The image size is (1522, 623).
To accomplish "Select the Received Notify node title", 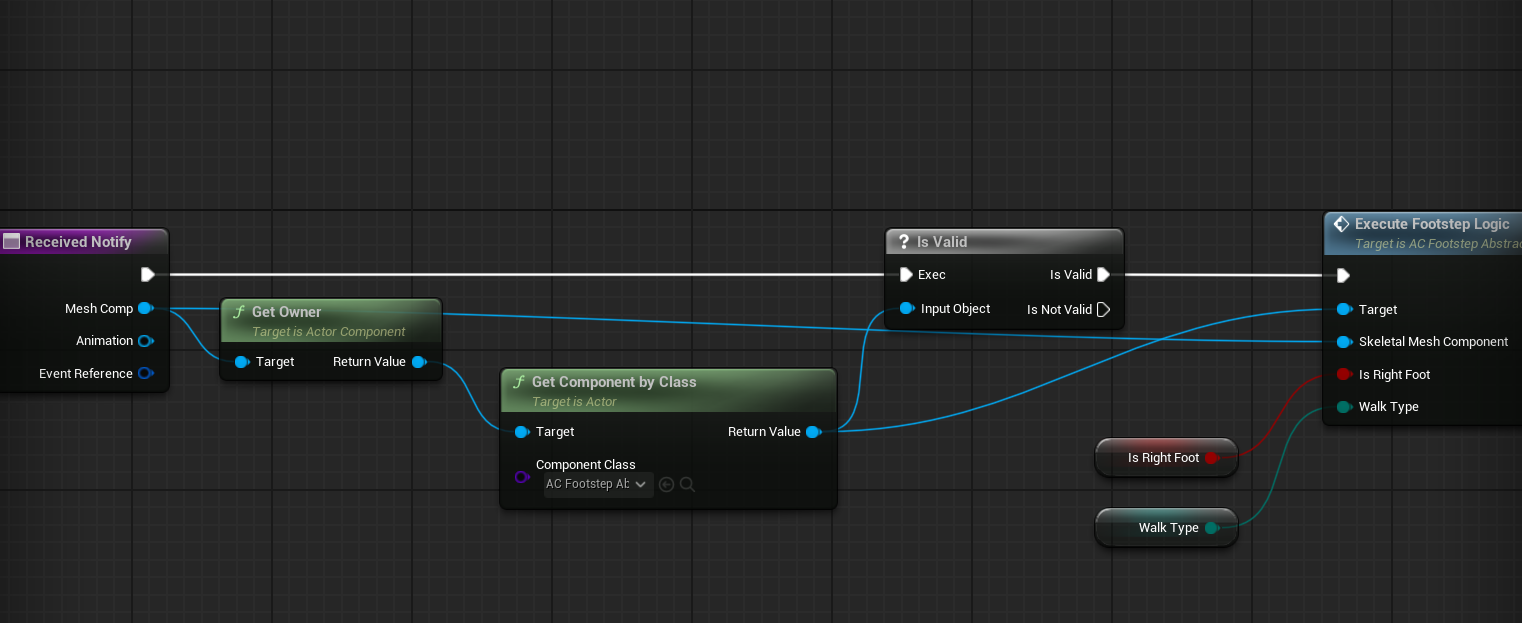I will tap(78, 242).
